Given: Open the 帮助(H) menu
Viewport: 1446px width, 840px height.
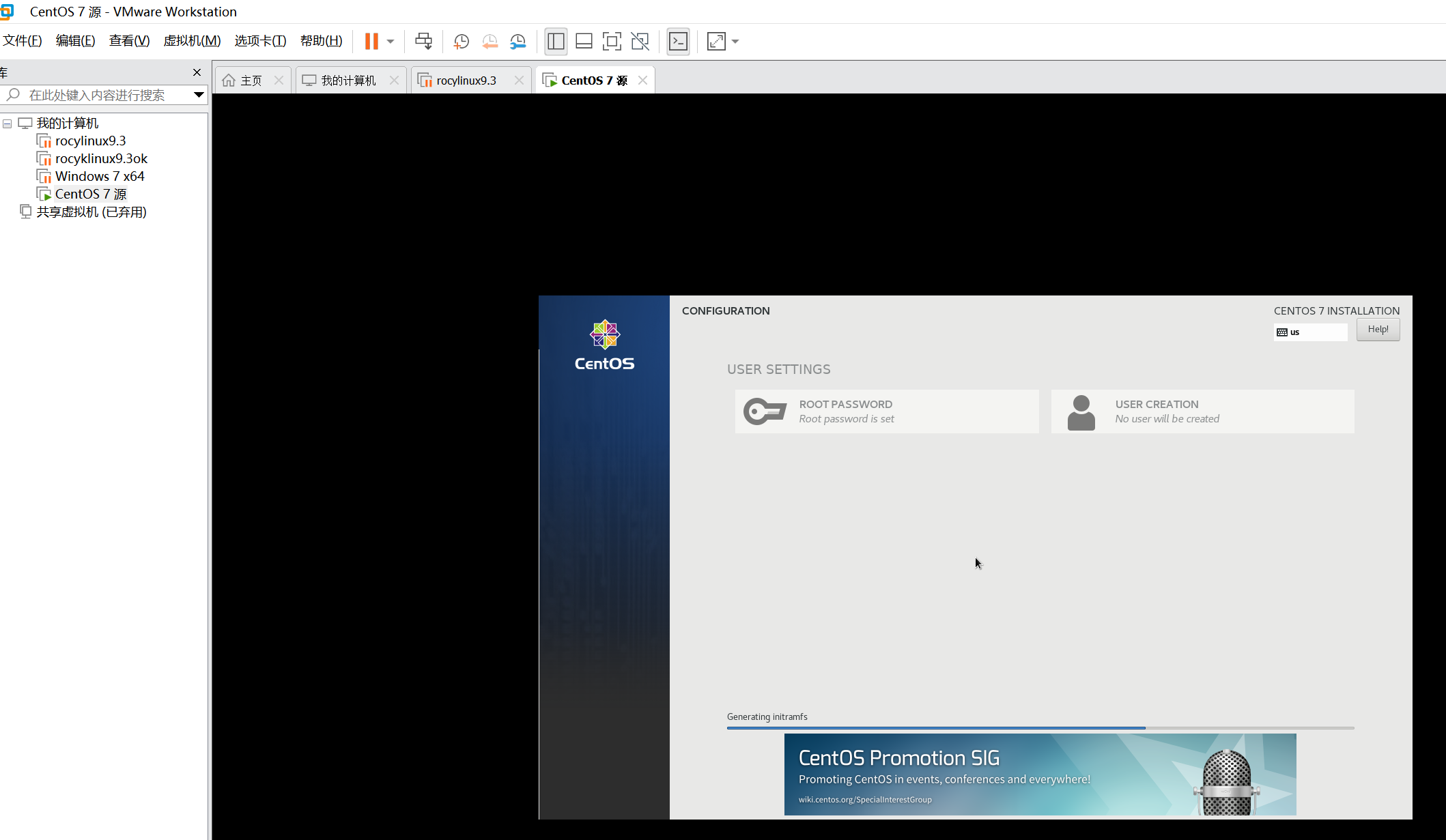Looking at the screenshot, I should click(321, 41).
